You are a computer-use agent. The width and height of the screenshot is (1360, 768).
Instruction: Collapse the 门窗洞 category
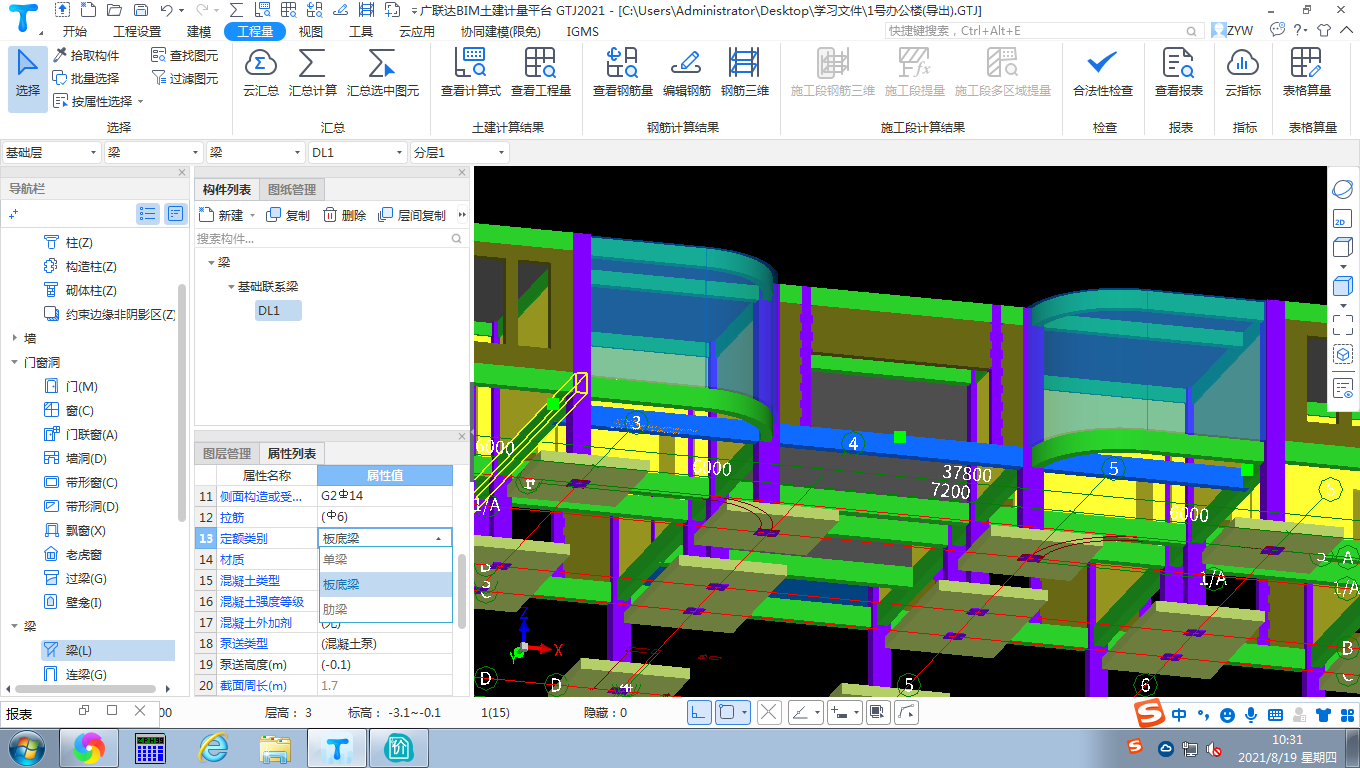click(14, 363)
